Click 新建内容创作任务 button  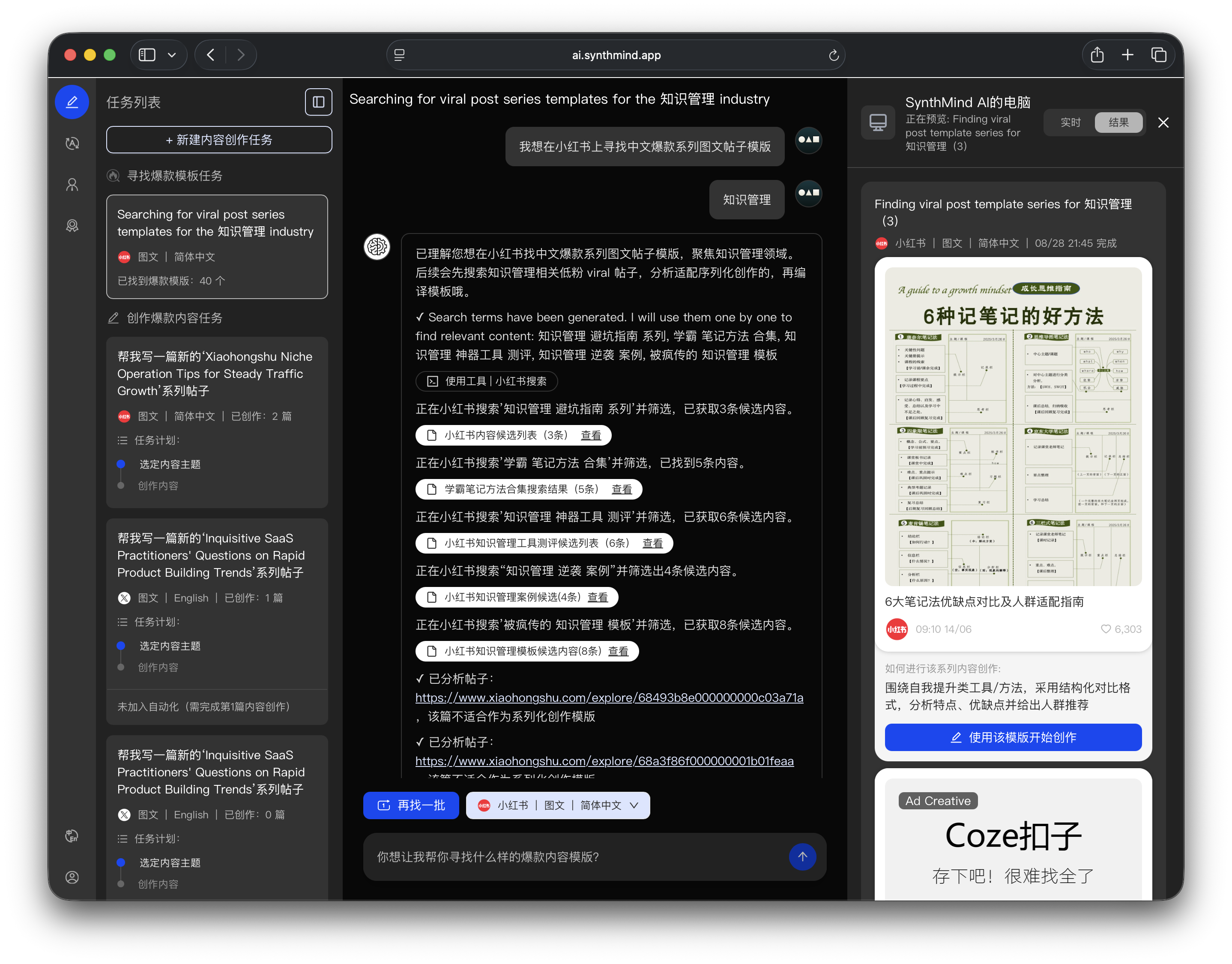(x=219, y=139)
